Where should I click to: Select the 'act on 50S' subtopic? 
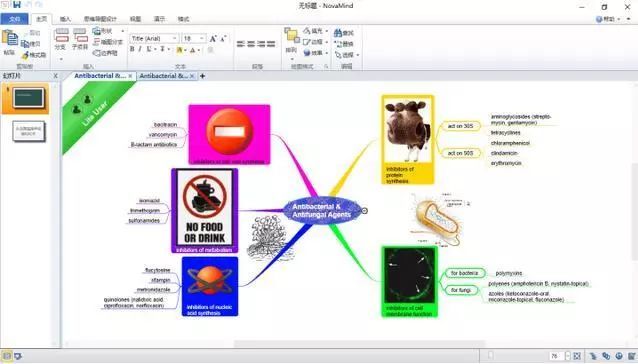pyautogui.click(x=461, y=153)
